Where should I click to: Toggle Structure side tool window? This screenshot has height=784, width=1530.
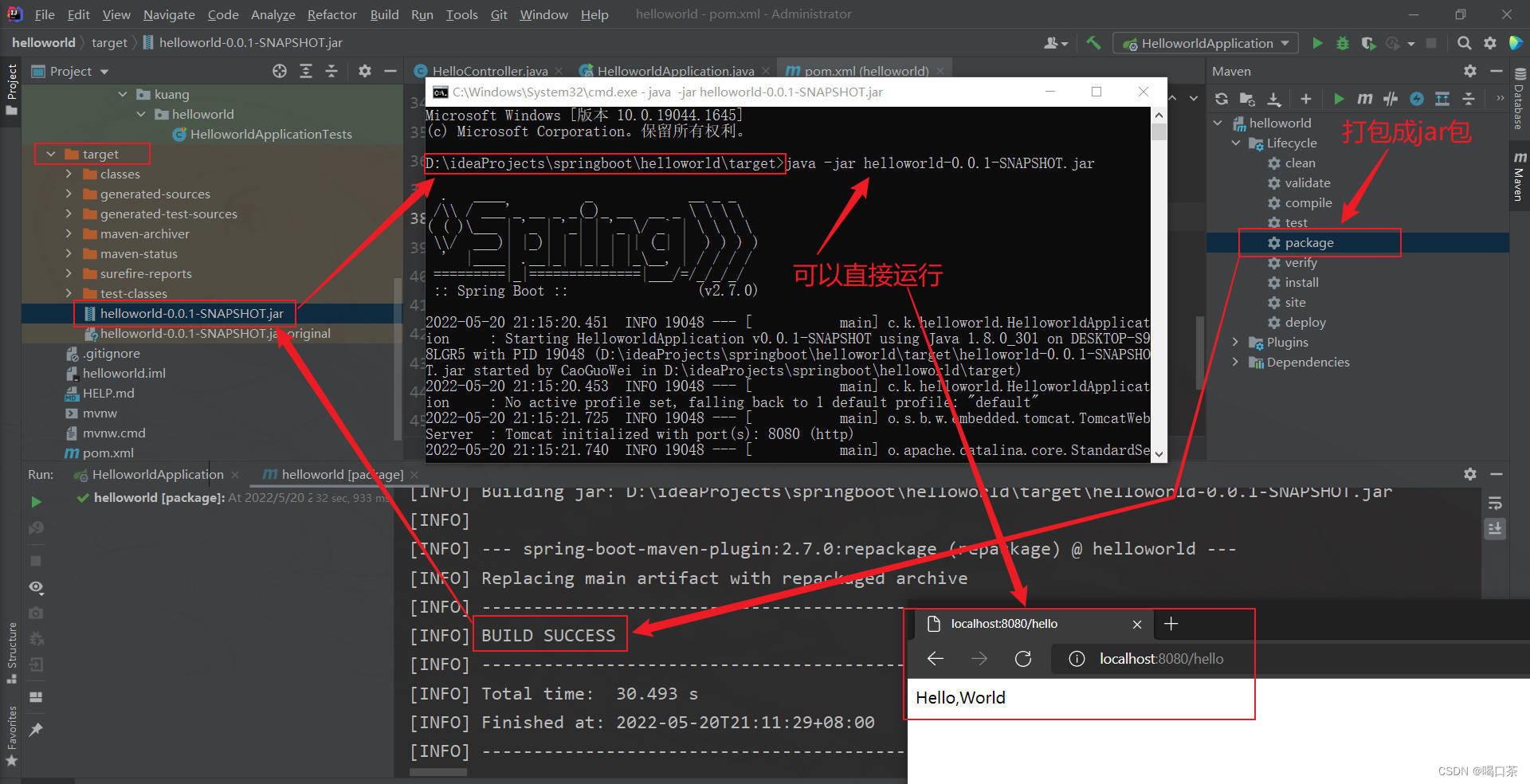coord(12,653)
